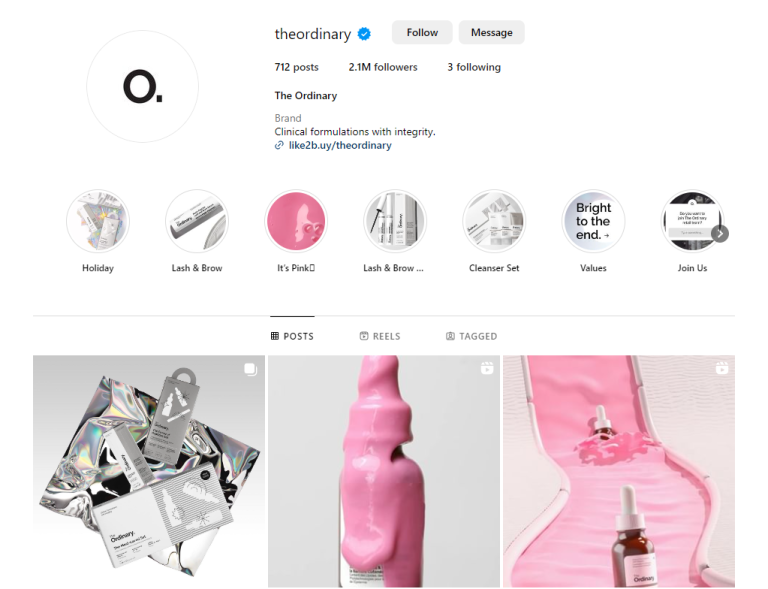768x589 pixels.
Task: Open the Join Us story highlight
Action: pyautogui.click(x=692, y=221)
